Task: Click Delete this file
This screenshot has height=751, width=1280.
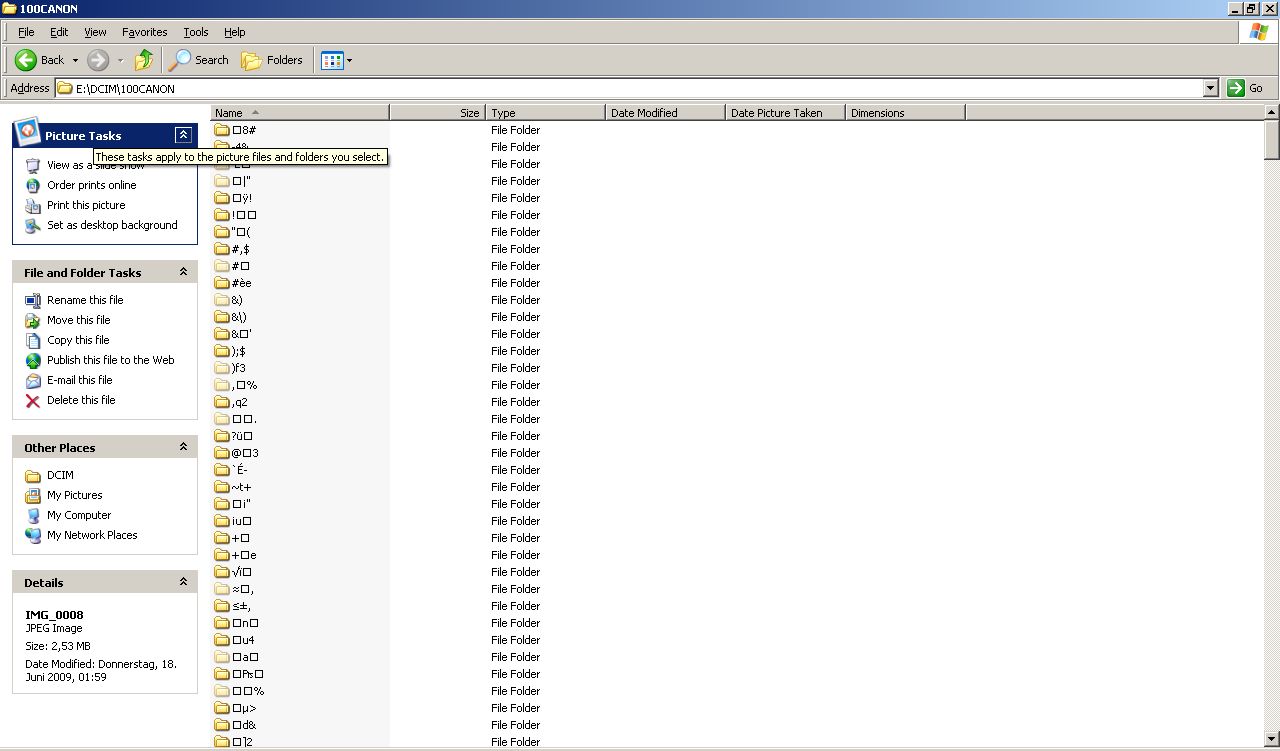Action: point(81,400)
